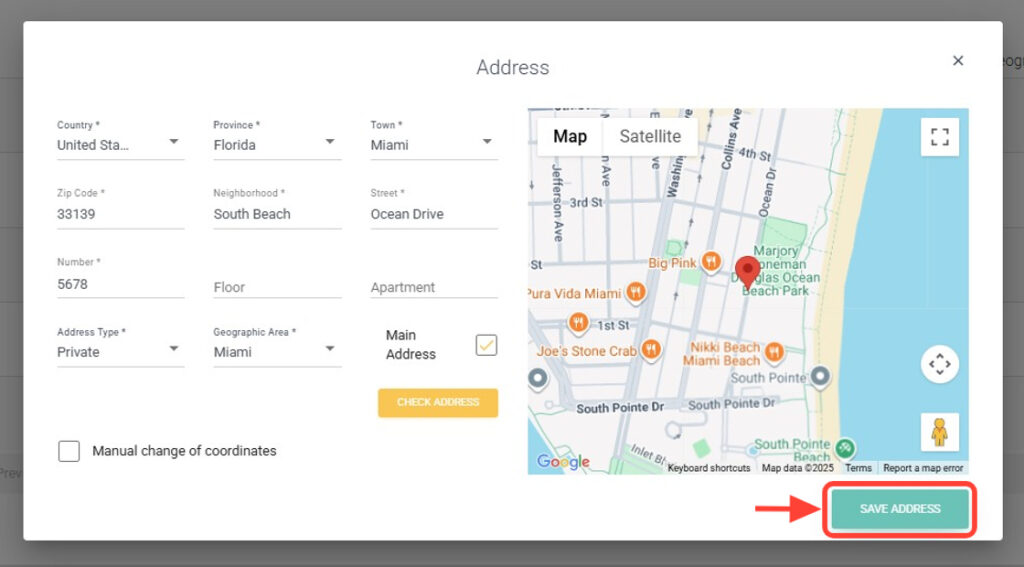Click Pura Vida Miami restaurant marker
Viewport: 1024px width, 567px height.
[635, 293]
